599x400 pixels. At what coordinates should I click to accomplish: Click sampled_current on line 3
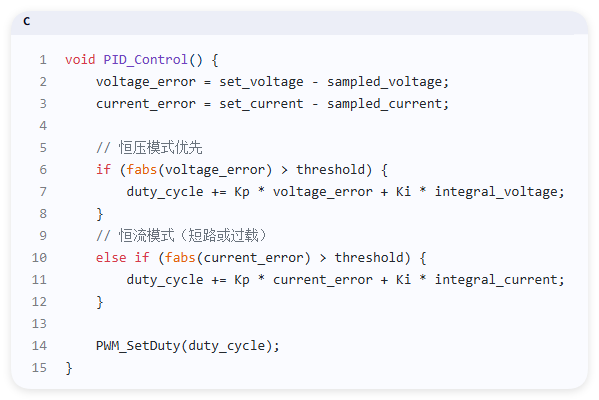(x=384, y=104)
